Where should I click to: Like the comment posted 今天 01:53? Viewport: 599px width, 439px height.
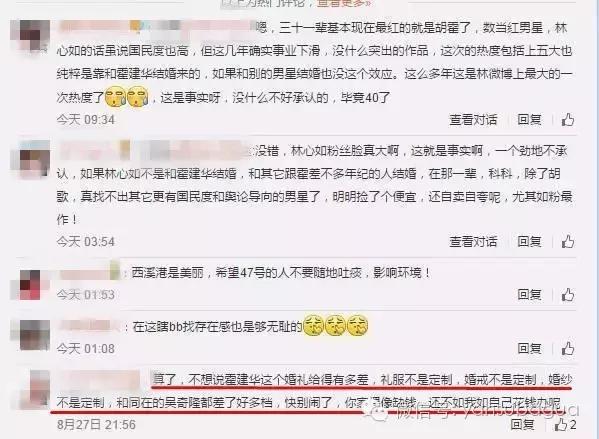[x=568, y=295]
